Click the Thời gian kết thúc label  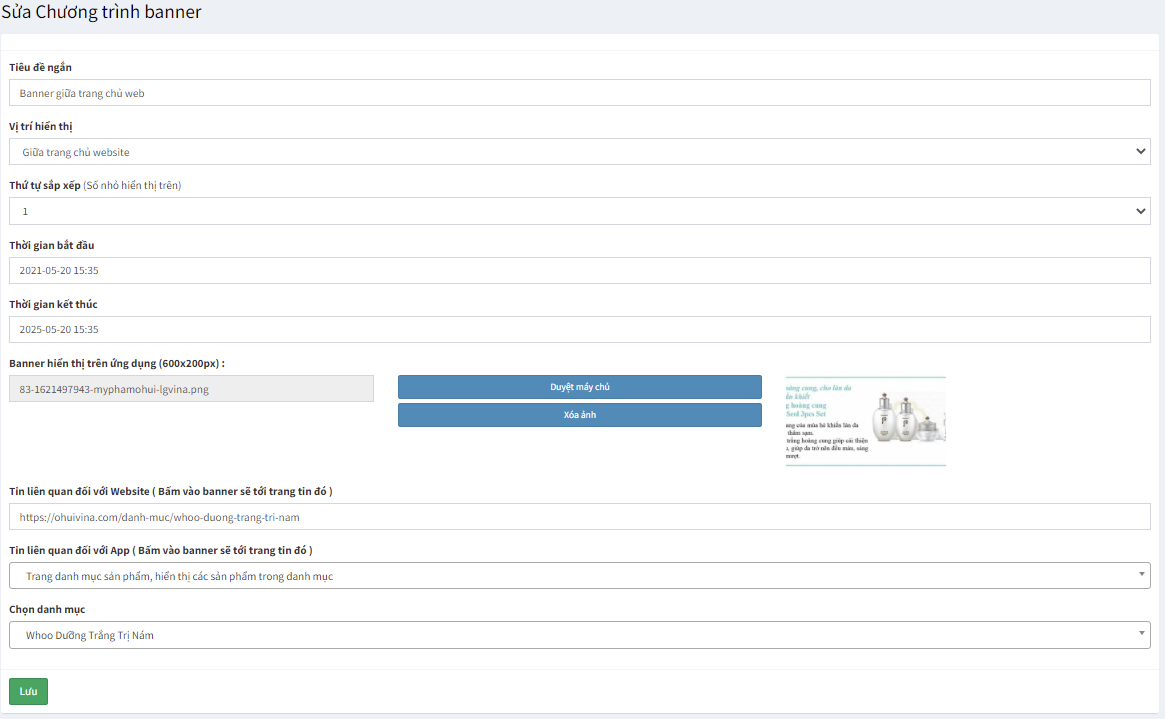click(x=53, y=304)
